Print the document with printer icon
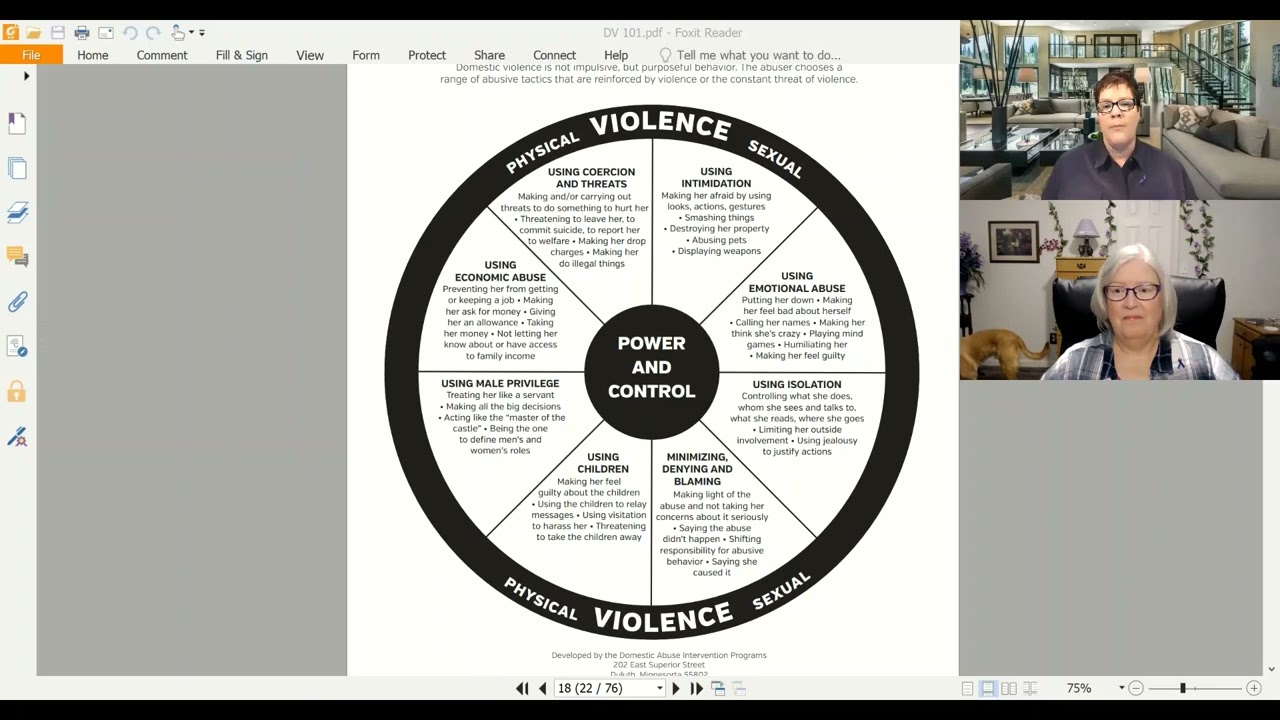Image resolution: width=1280 pixels, height=720 pixels. [82, 32]
